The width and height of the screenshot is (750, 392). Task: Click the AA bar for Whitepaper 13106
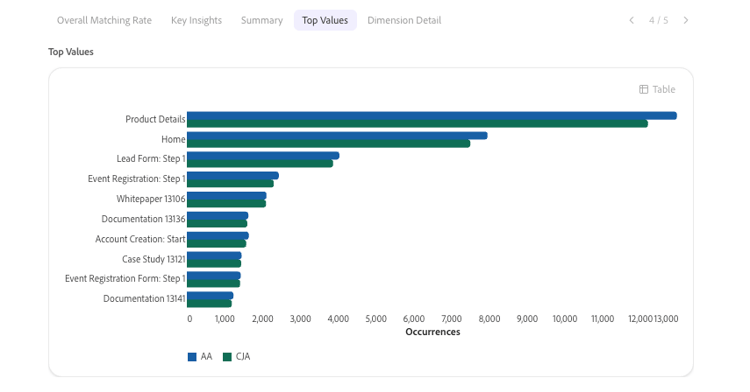click(227, 196)
